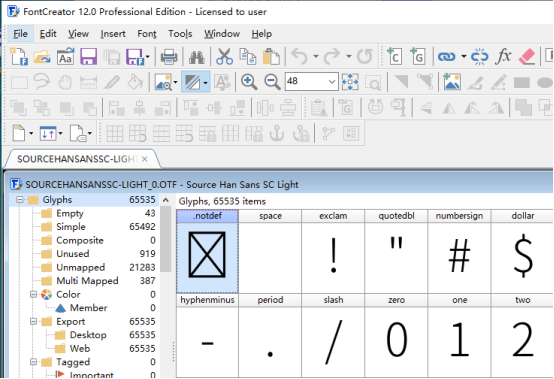Viewport: 554px width, 379px height.
Task: Open the Insert menu
Action: 113,34
